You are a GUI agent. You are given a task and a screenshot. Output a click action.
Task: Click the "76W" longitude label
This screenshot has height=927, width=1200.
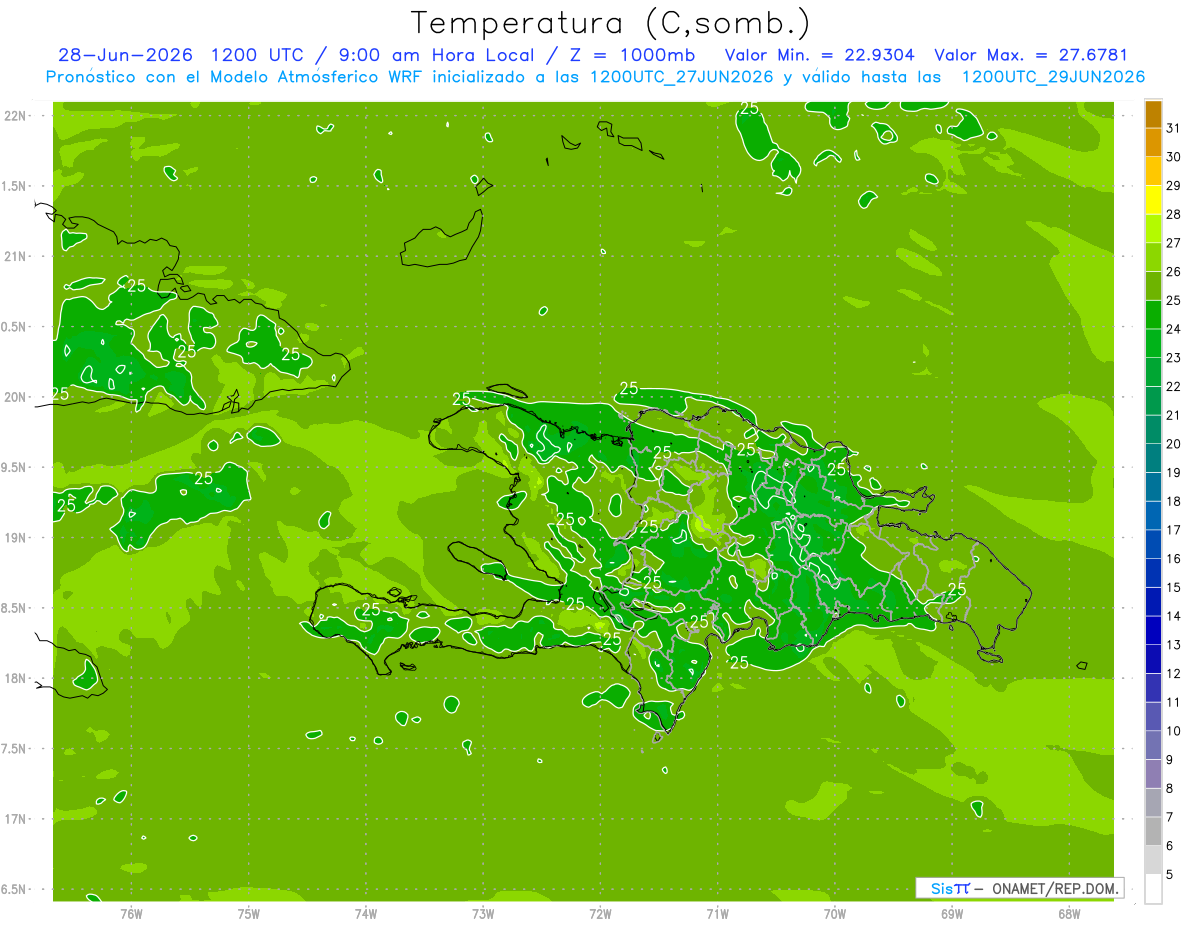pyautogui.click(x=131, y=913)
